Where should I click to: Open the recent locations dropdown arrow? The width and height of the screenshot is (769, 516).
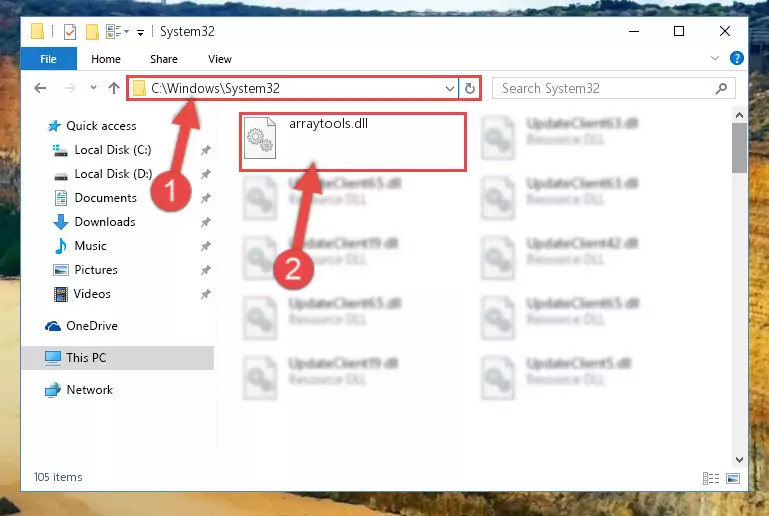pyautogui.click(x=93, y=88)
